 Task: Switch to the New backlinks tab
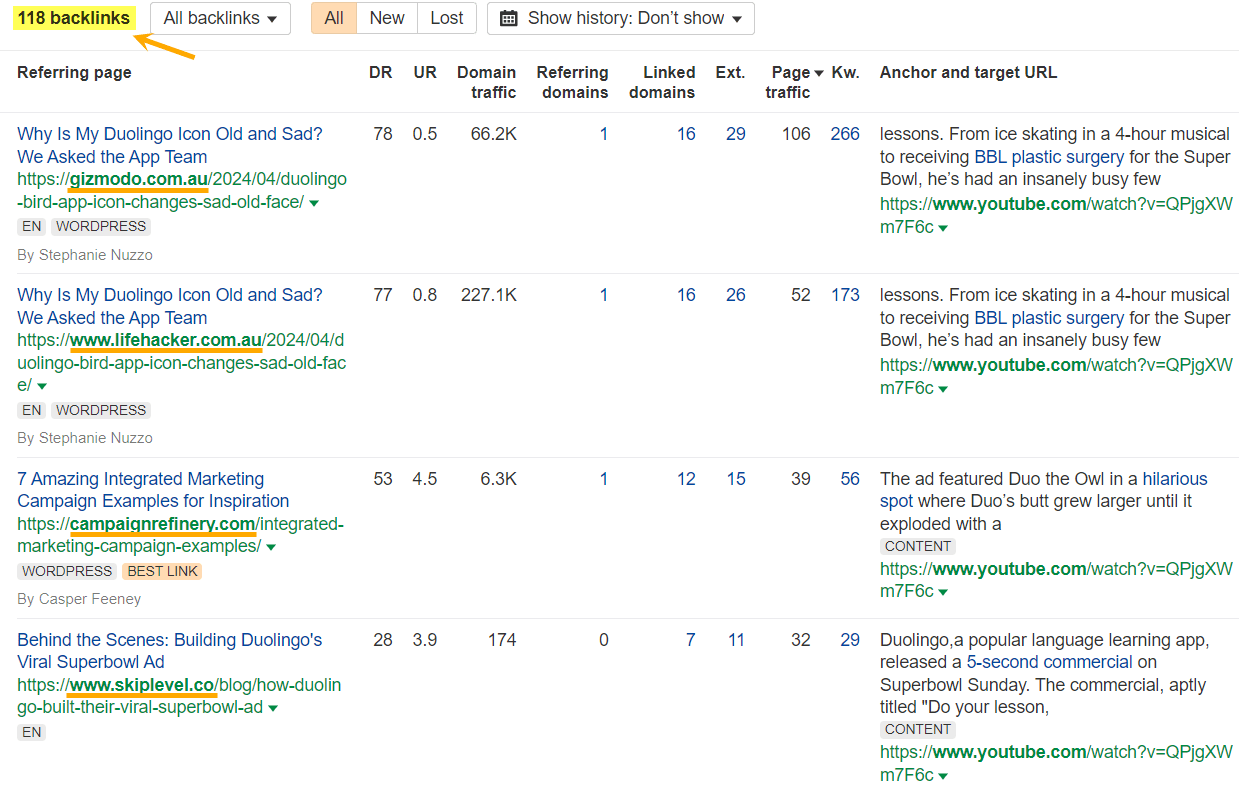pyautogui.click(x=386, y=18)
